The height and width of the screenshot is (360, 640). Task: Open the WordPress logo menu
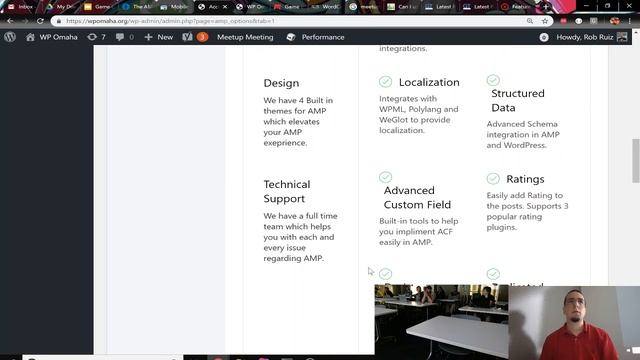coord(10,37)
